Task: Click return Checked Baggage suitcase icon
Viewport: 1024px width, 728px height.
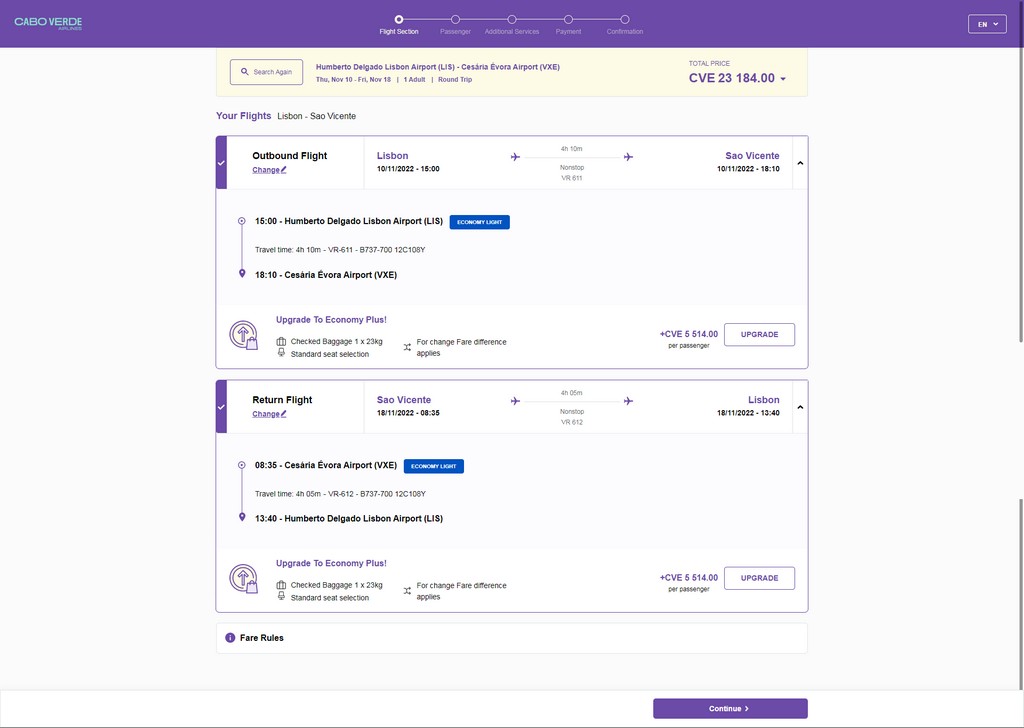Action: tap(281, 585)
